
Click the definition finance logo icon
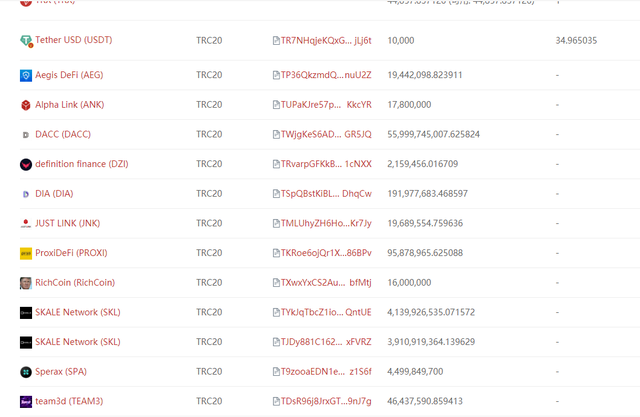tap(26, 164)
